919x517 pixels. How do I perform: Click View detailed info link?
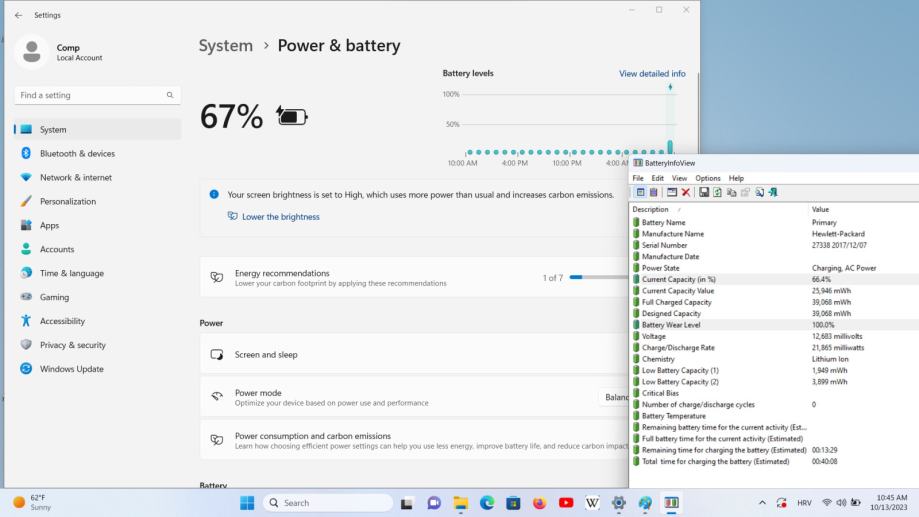(x=652, y=74)
